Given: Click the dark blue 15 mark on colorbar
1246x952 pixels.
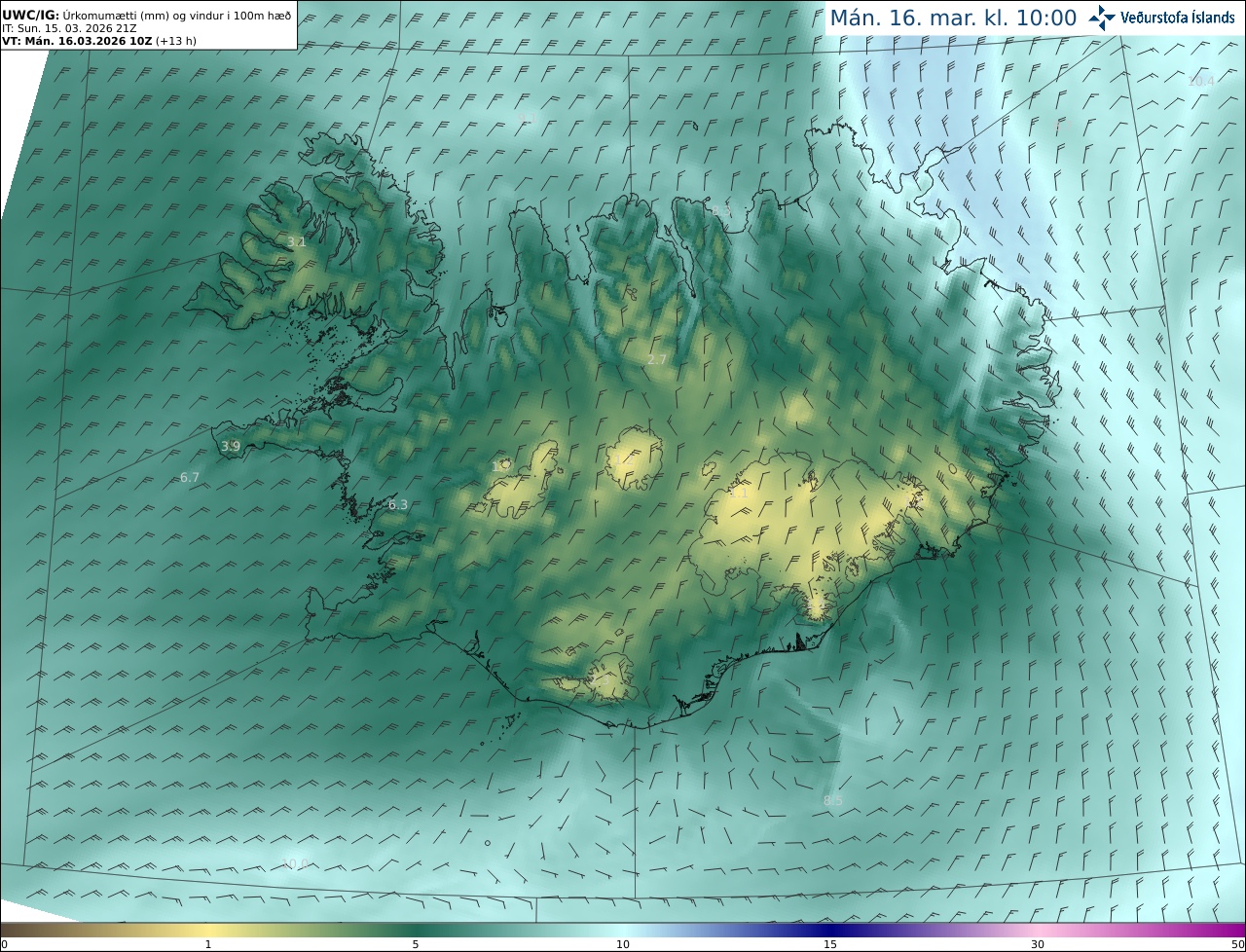Looking at the screenshot, I should point(830,944).
